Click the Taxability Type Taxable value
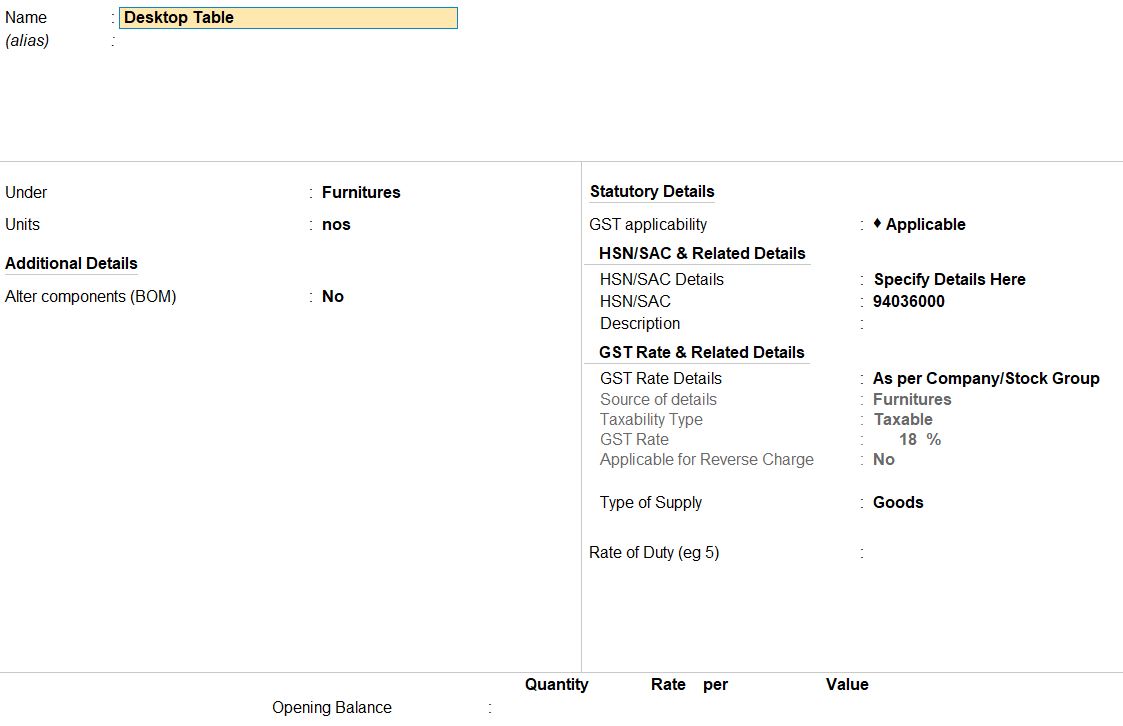 pos(902,420)
